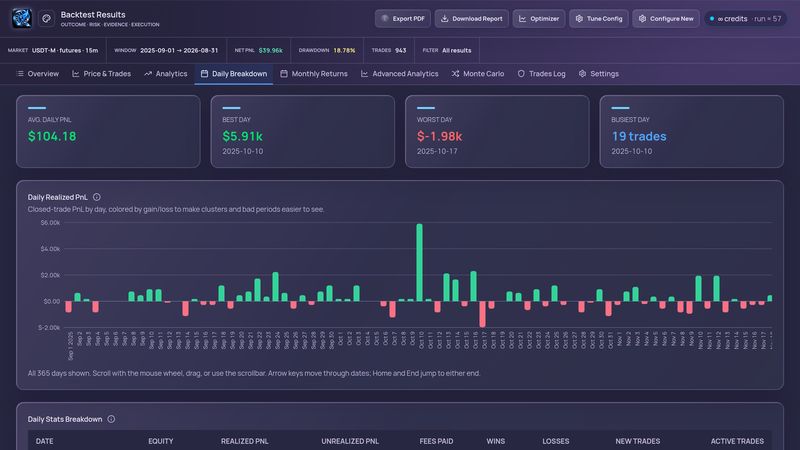This screenshot has width=800, height=450.
Task: Click the icon in Export PDF button
Action: tap(385, 18)
